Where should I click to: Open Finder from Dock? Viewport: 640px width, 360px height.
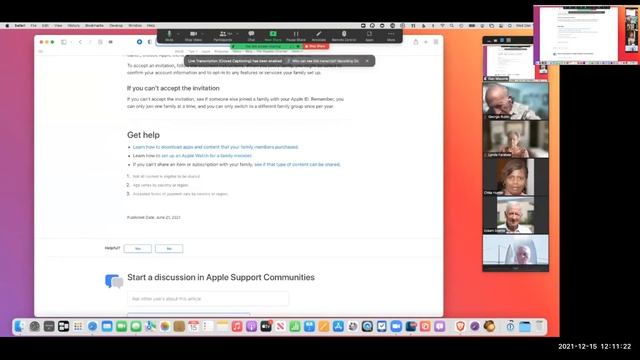click(20, 326)
